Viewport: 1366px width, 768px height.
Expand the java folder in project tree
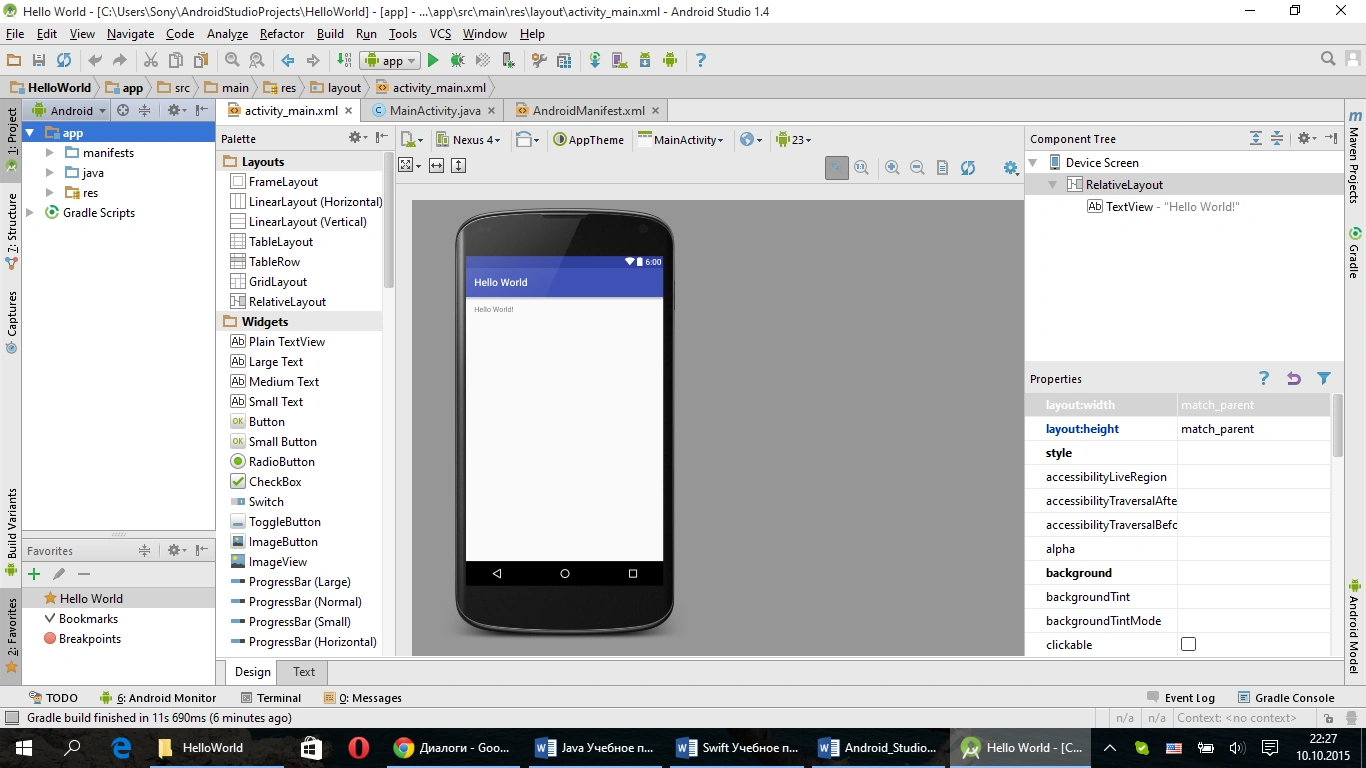pos(50,173)
